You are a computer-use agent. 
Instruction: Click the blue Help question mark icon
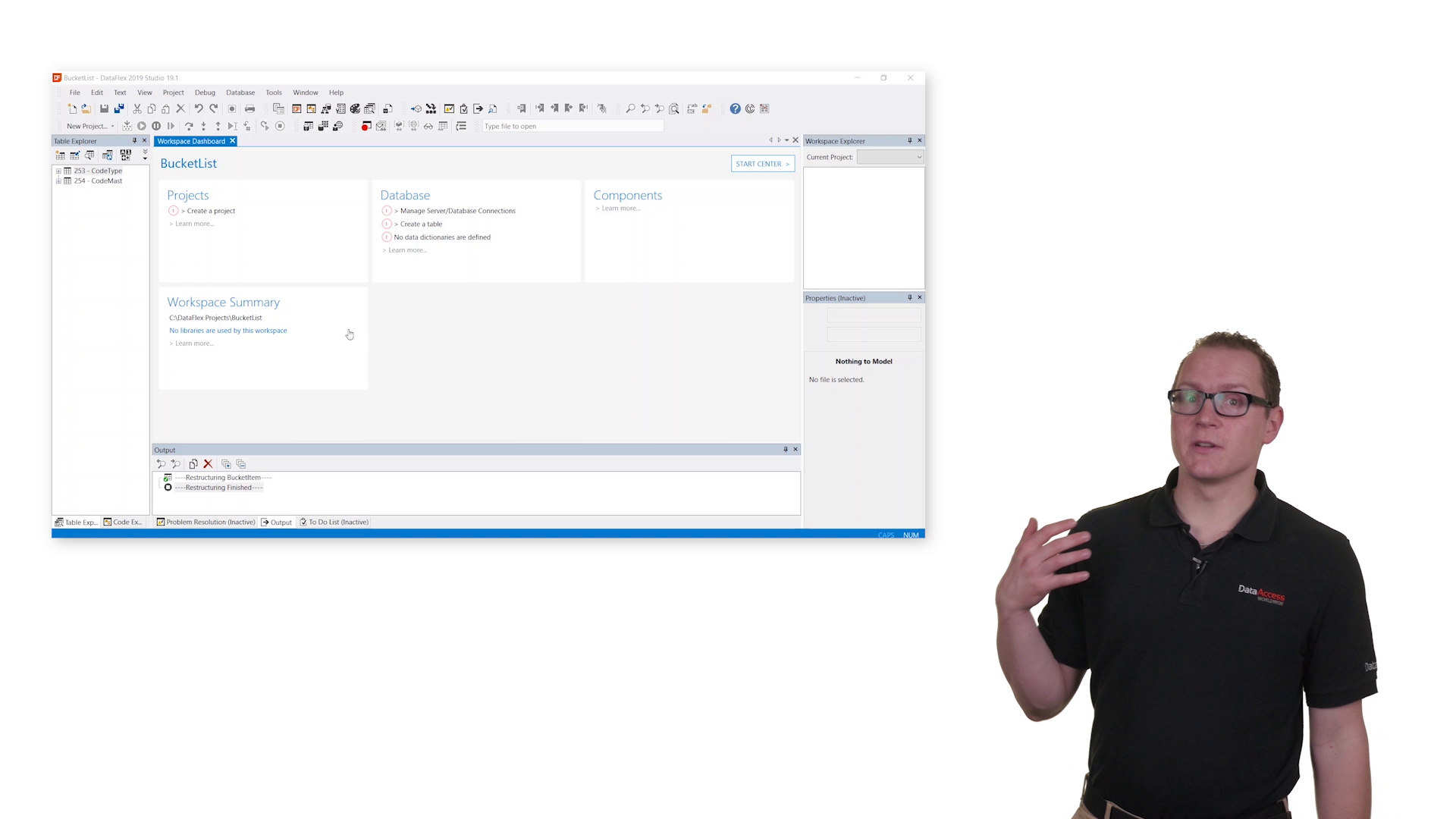click(735, 108)
